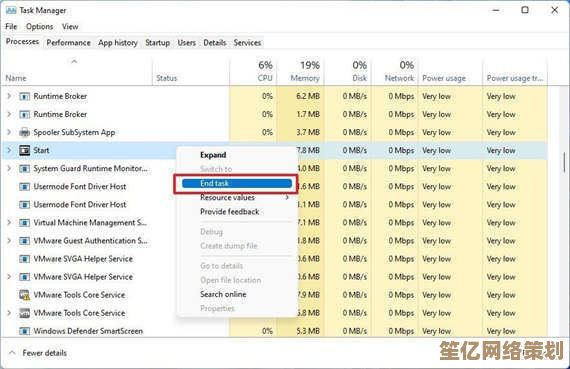The width and height of the screenshot is (570, 369).
Task: Sort by the Name column header
Action: click(x=16, y=78)
